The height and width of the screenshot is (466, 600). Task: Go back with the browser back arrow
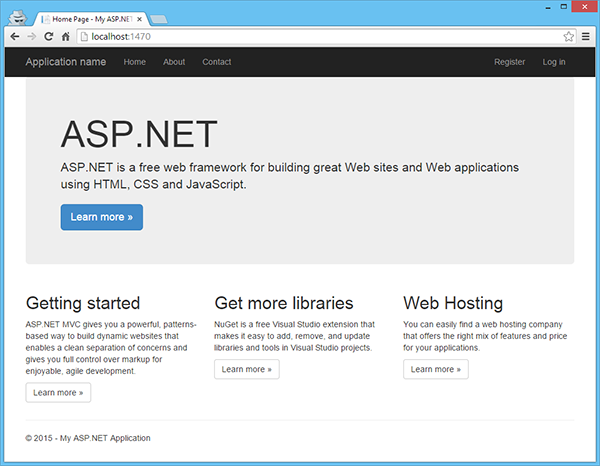[15, 37]
